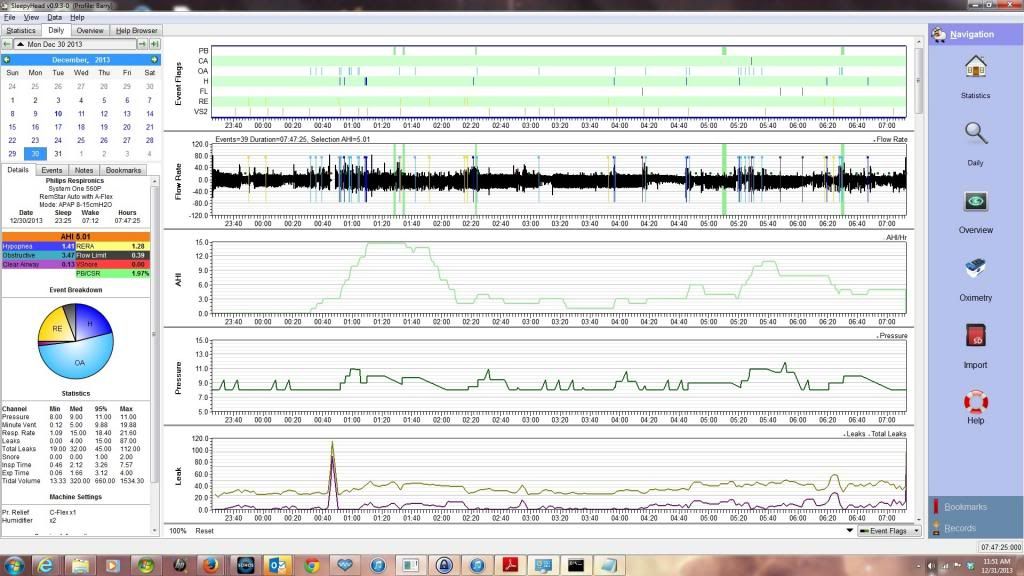1024x576 pixels.
Task: Open Overview via the eye icon
Action: 975,203
